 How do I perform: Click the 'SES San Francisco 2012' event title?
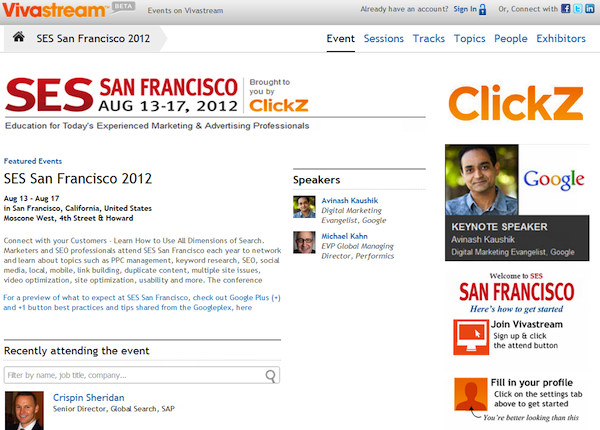coord(78,178)
